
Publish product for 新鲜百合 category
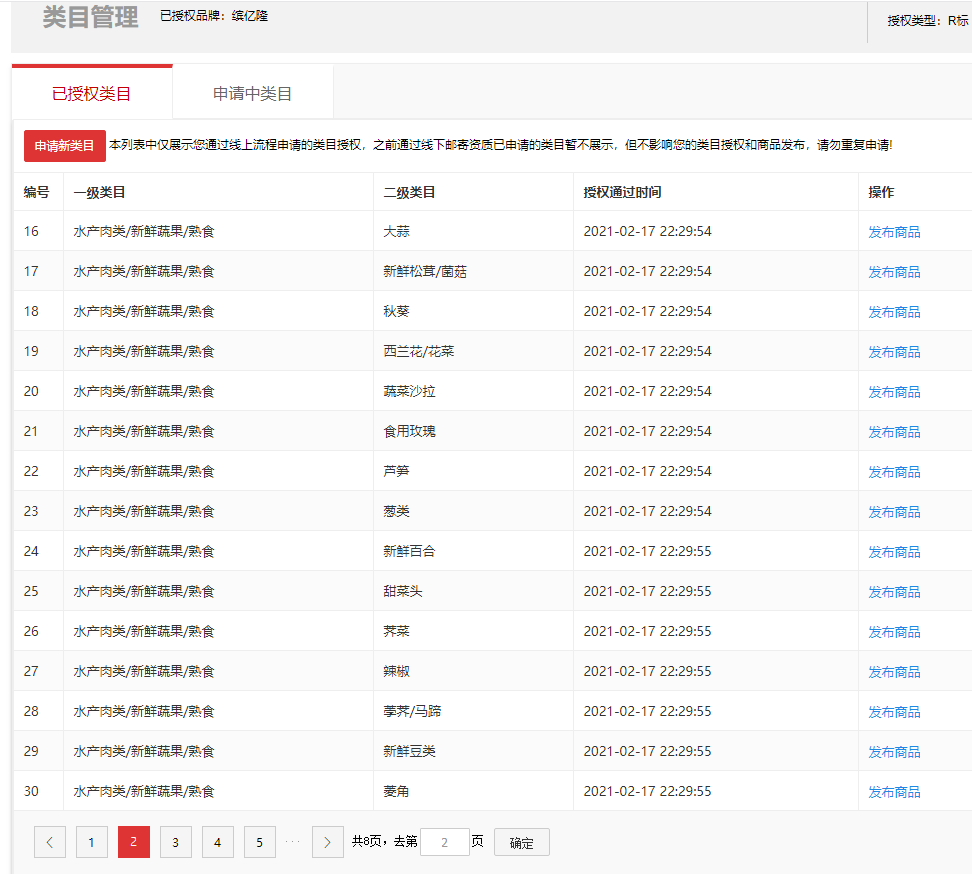tap(894, 552)
